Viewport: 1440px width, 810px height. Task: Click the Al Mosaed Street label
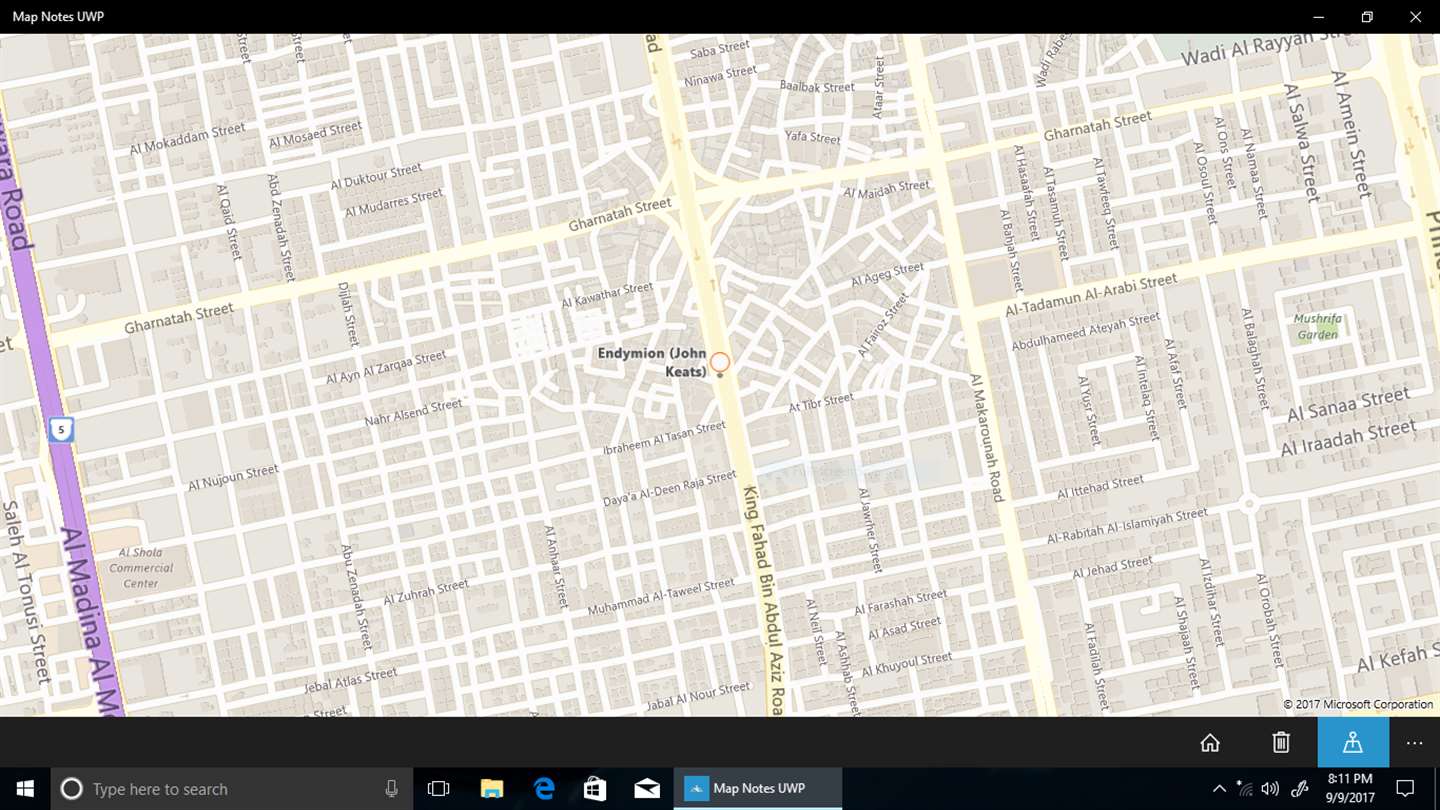coord(316,134)
